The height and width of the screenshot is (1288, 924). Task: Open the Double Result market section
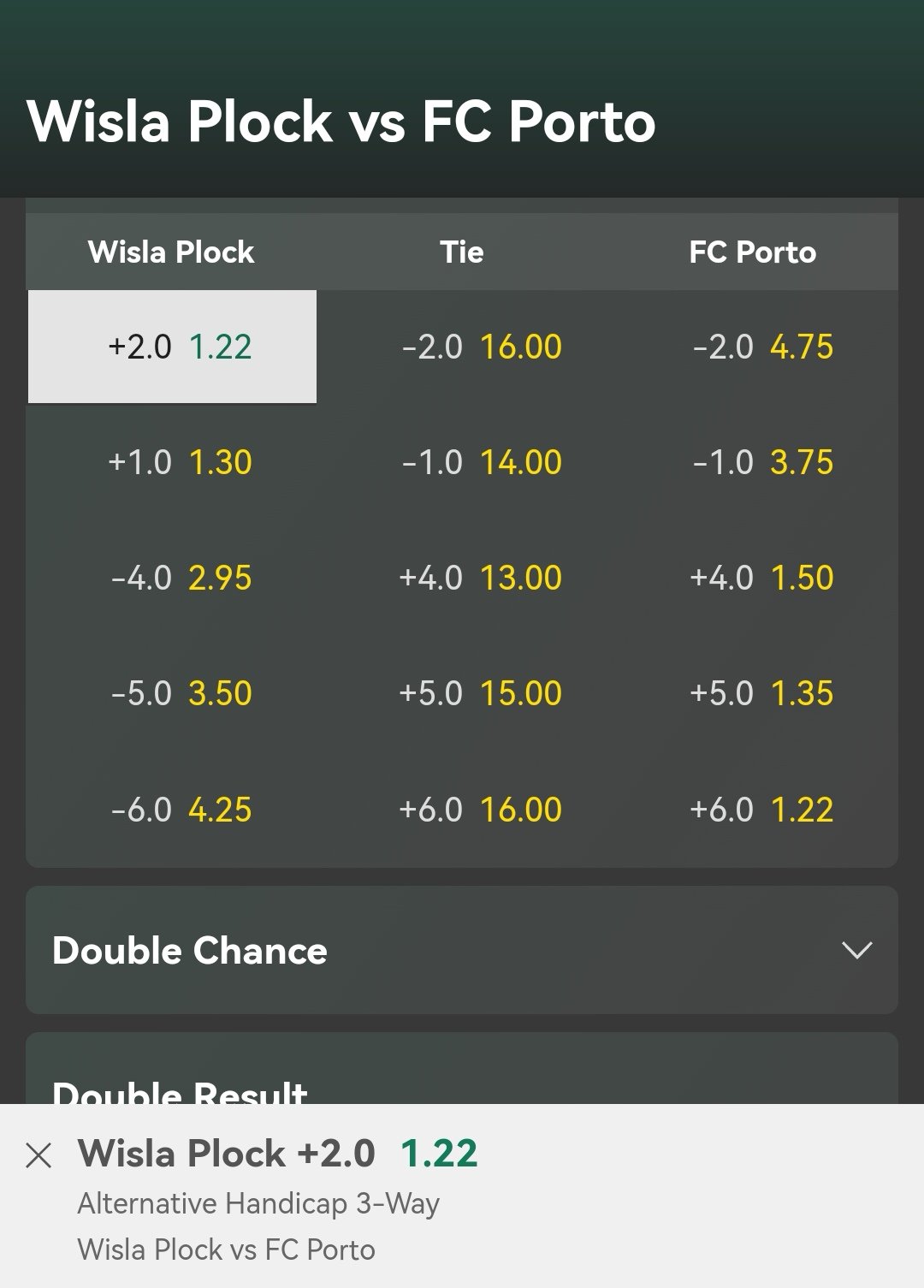pos(180,1090)
